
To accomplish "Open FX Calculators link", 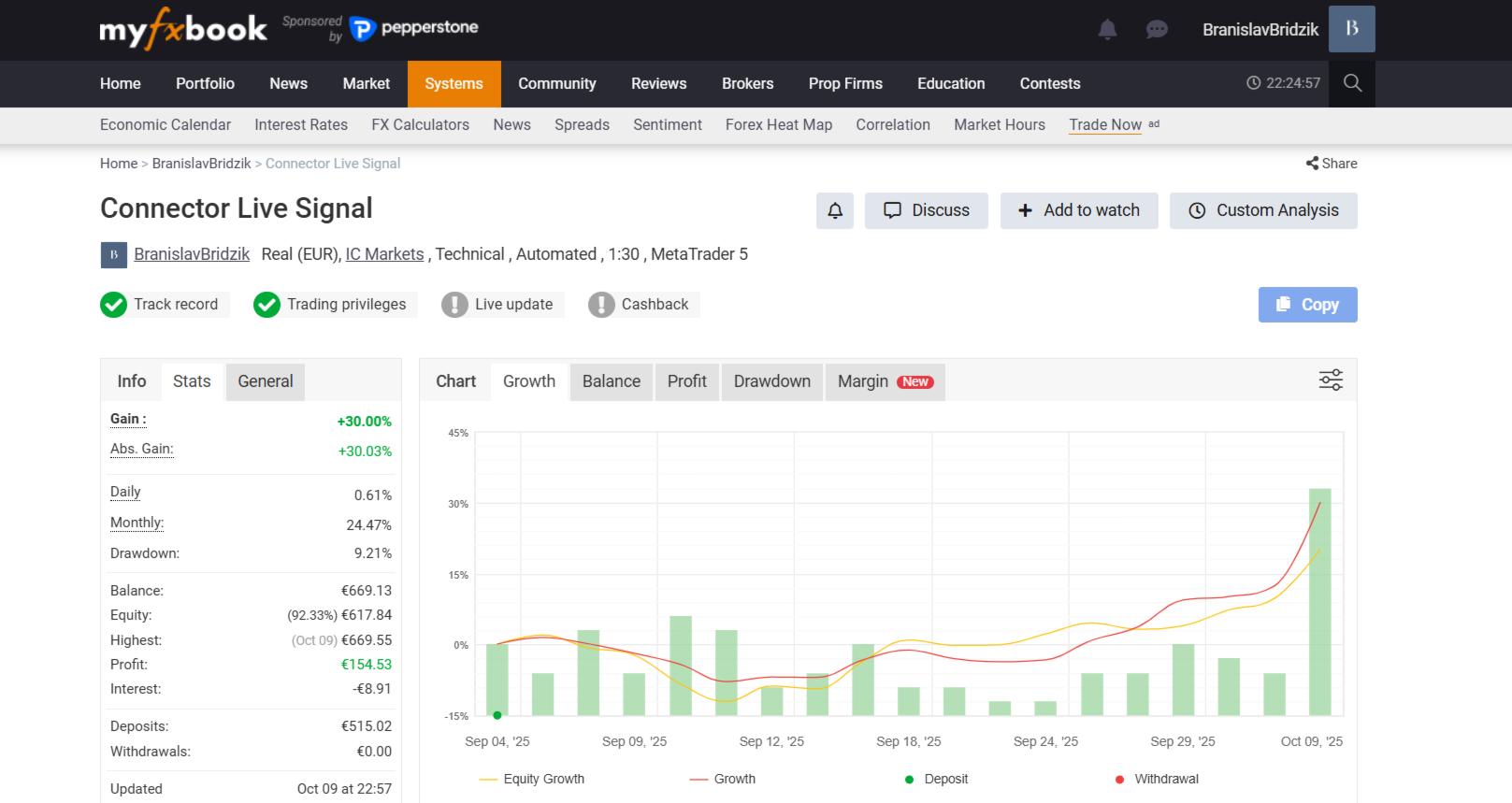I will click(x=421, y=125).
